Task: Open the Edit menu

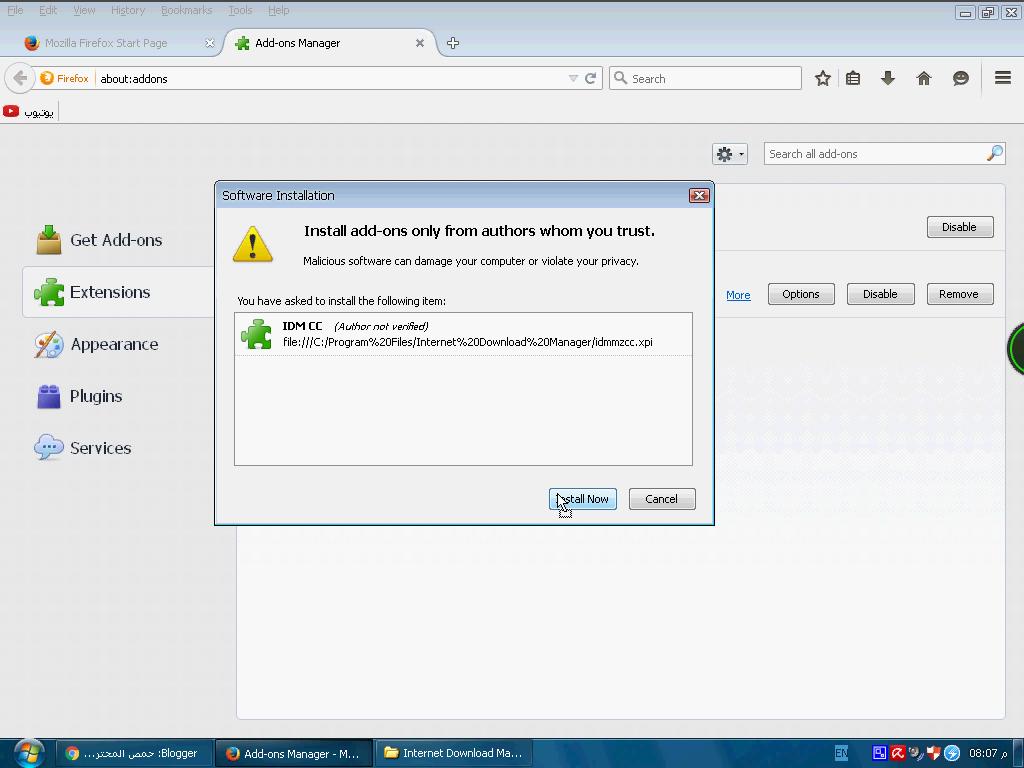Action: click(48, 10)
